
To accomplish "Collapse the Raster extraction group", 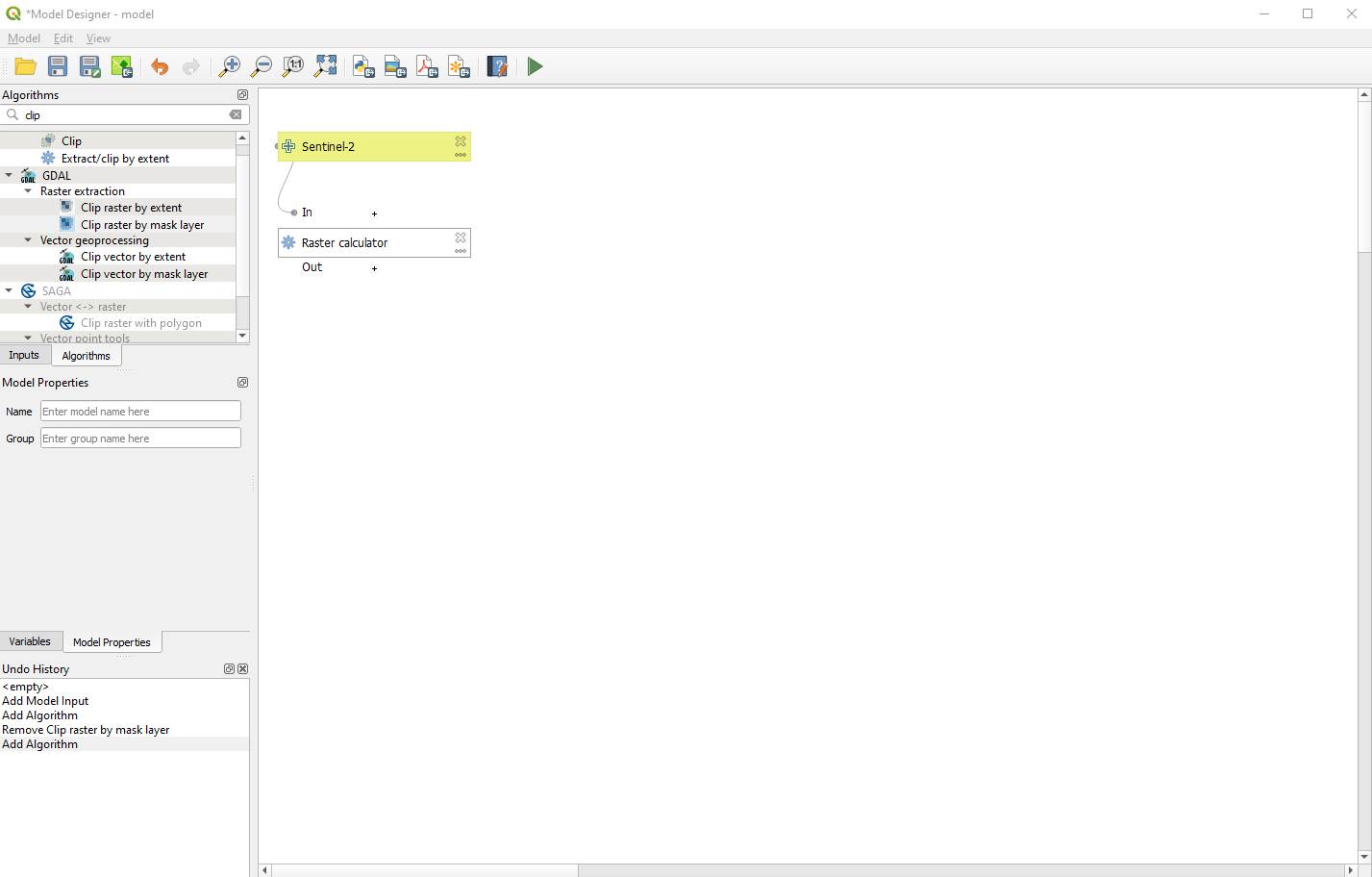I will pyautogui.click(x=28, y=190).
